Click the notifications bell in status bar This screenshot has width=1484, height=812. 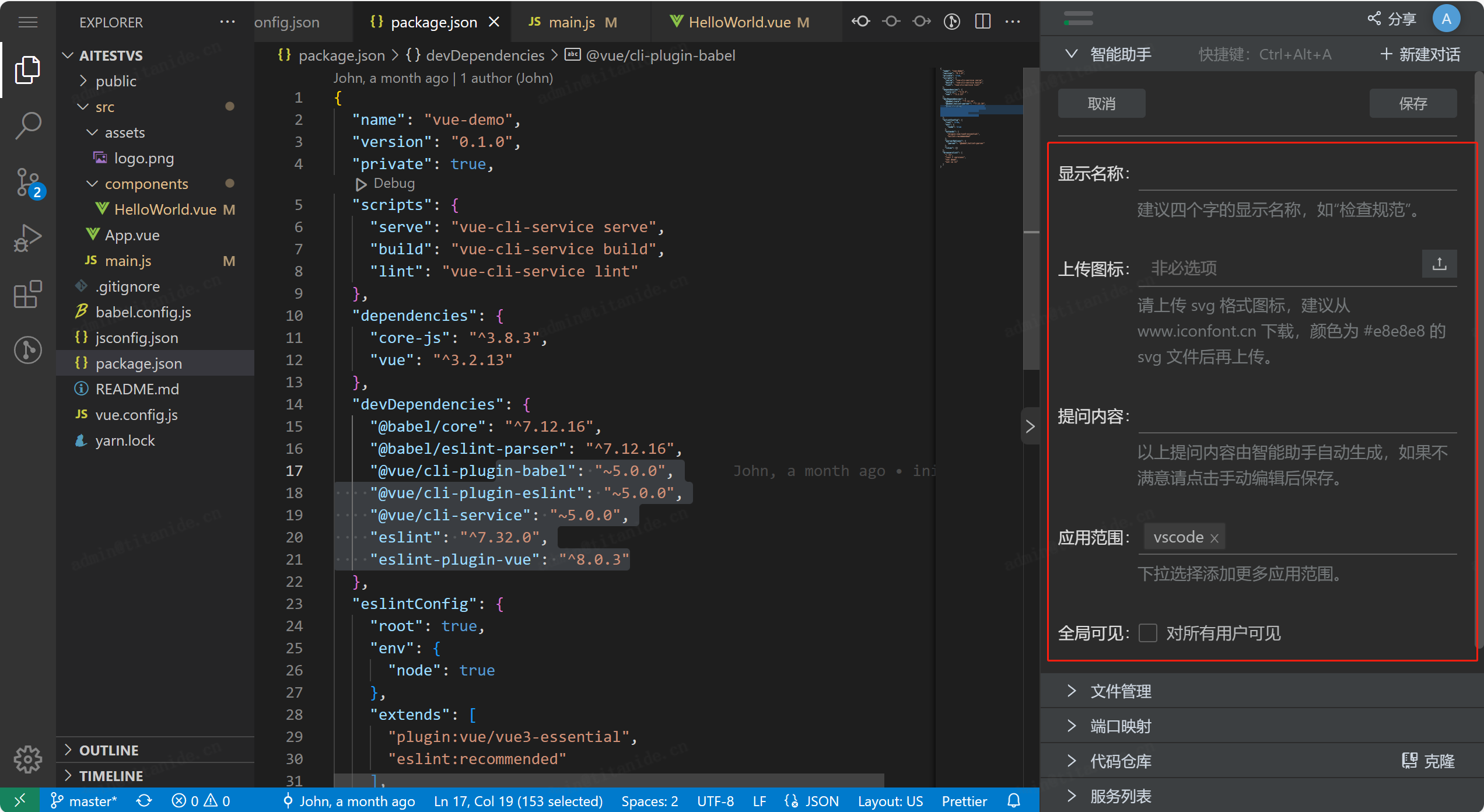click(1014, 800)
